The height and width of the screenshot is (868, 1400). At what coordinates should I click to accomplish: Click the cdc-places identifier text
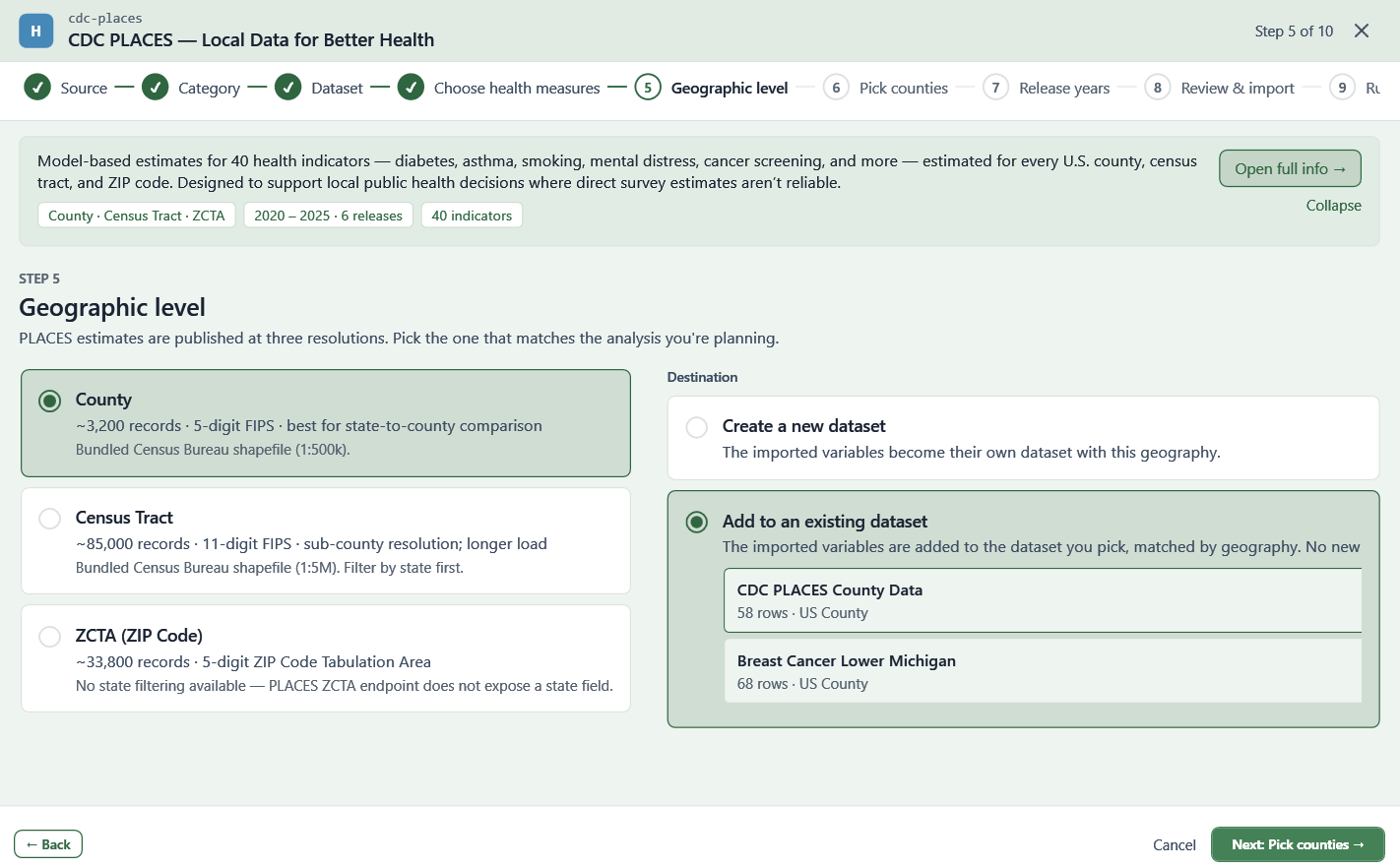tap(105, 18)
